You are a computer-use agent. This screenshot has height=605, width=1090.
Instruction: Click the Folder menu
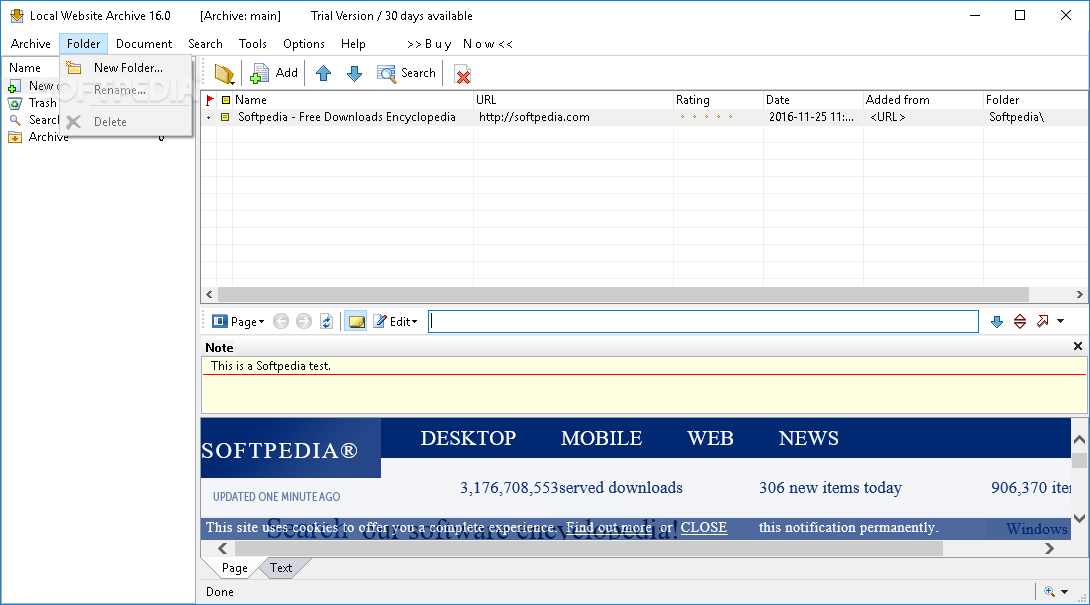coord(83,44)
